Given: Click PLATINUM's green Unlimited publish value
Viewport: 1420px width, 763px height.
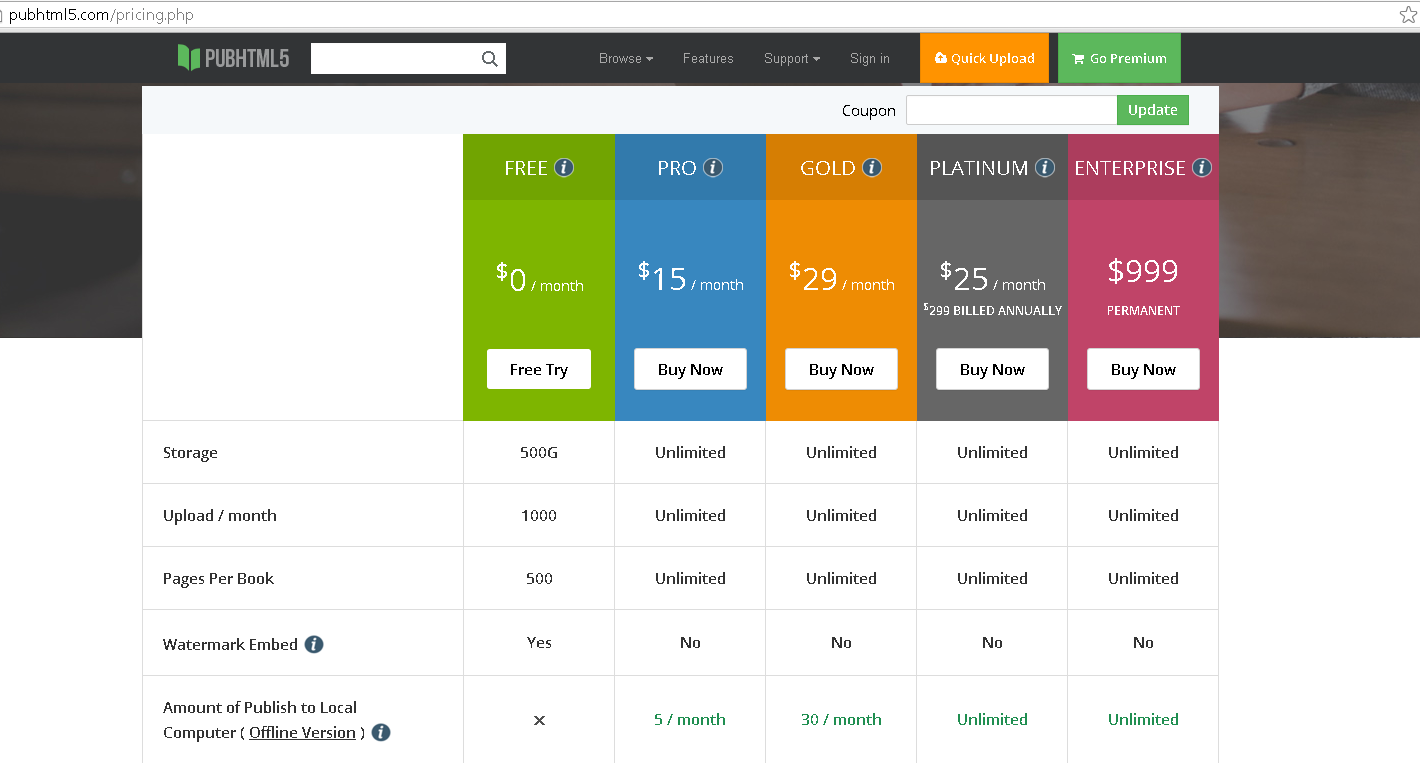Looking at the screenshot, I should pyautogui.click(x=992, y=720).
